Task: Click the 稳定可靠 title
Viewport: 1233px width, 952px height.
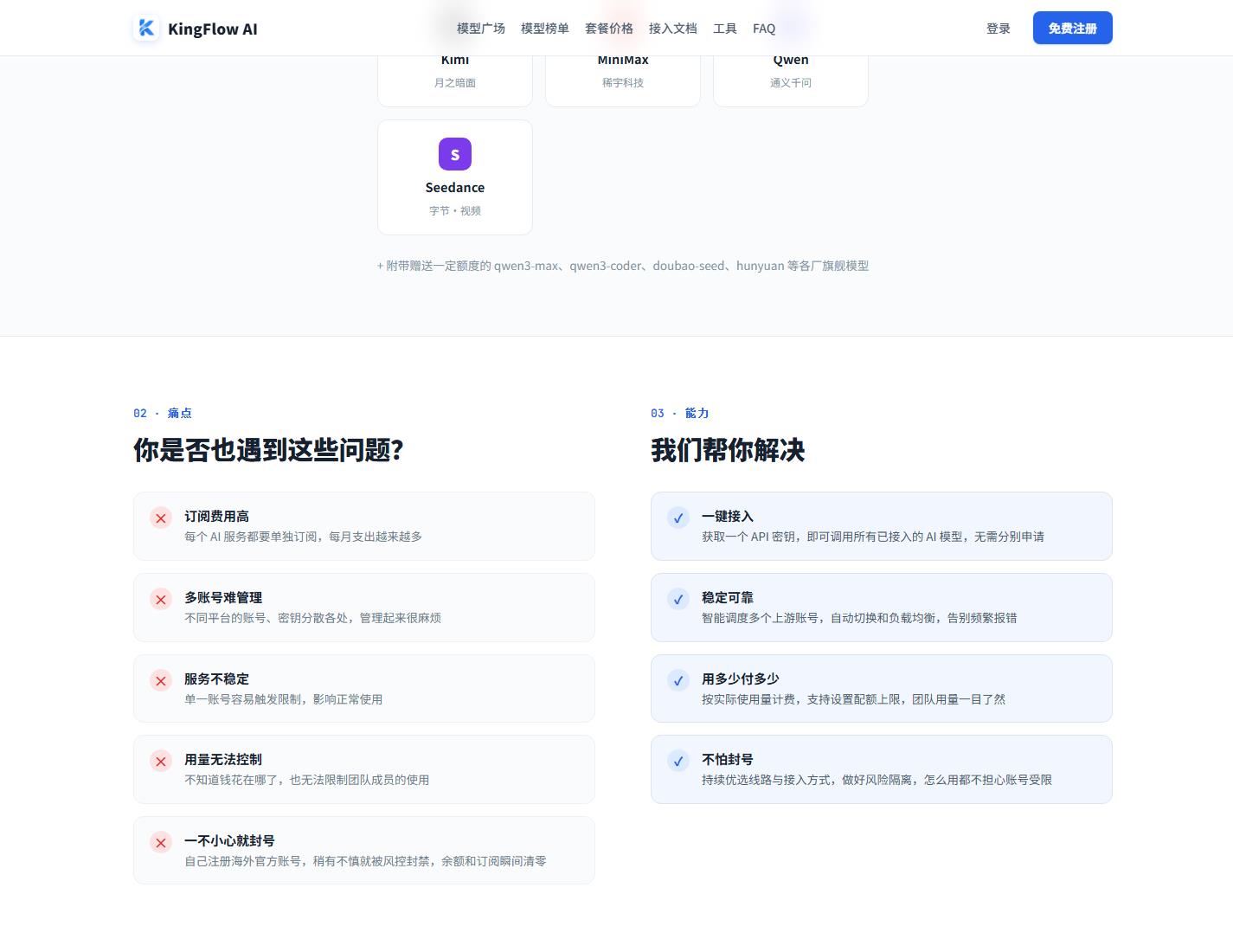Action: pos(728,598)
